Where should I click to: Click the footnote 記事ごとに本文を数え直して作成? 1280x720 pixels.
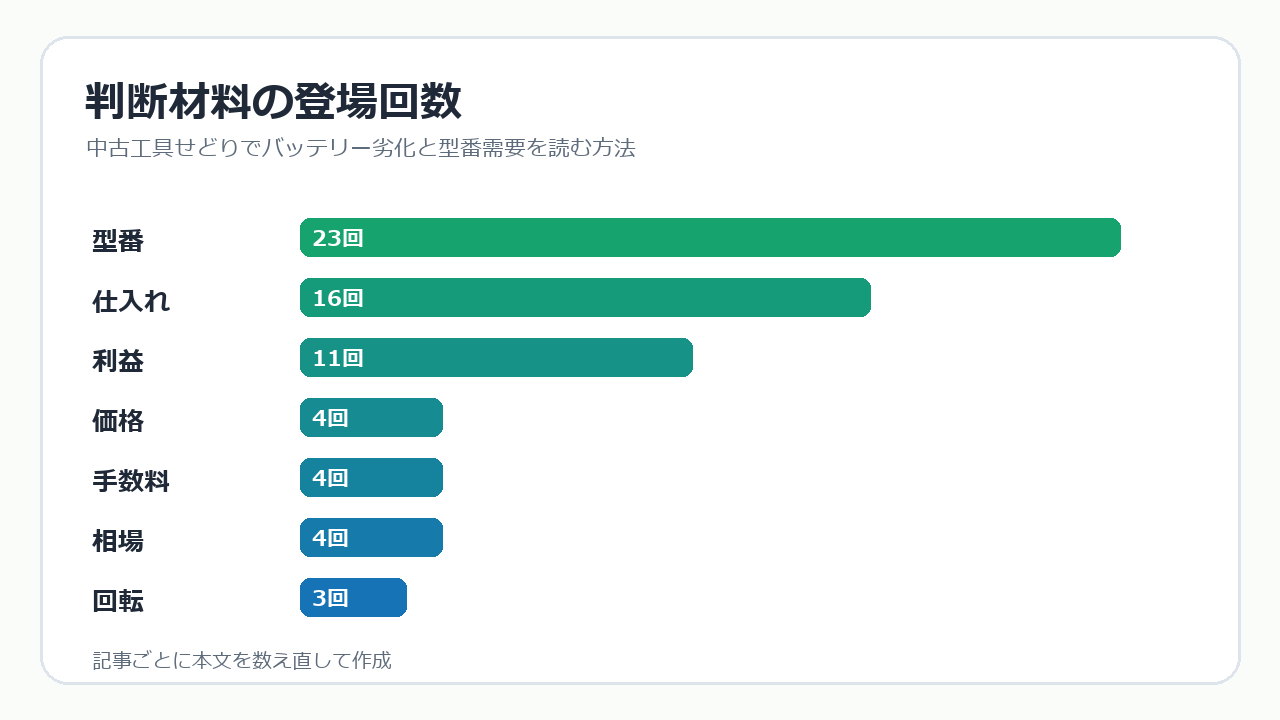click(242, 660)
